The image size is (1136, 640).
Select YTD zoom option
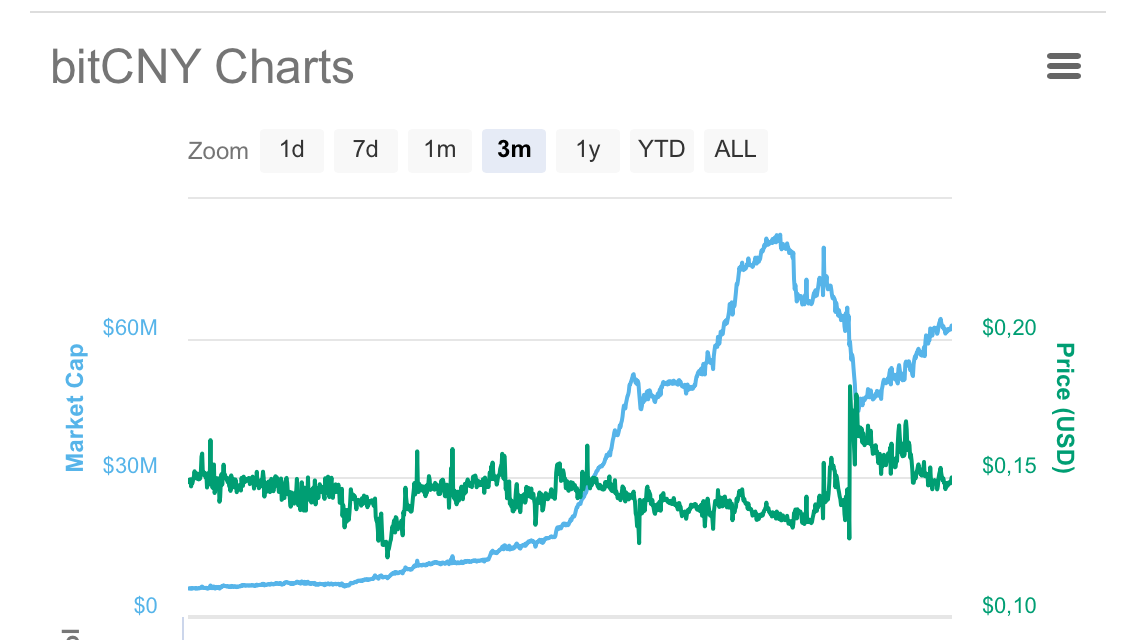(x=662, y=150)
